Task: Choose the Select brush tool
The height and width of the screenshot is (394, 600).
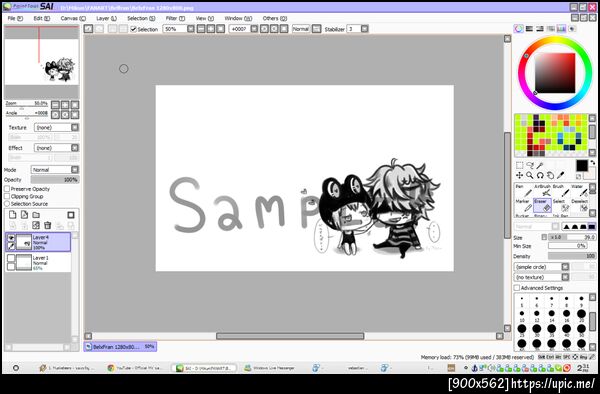Action: click(560, 205)
